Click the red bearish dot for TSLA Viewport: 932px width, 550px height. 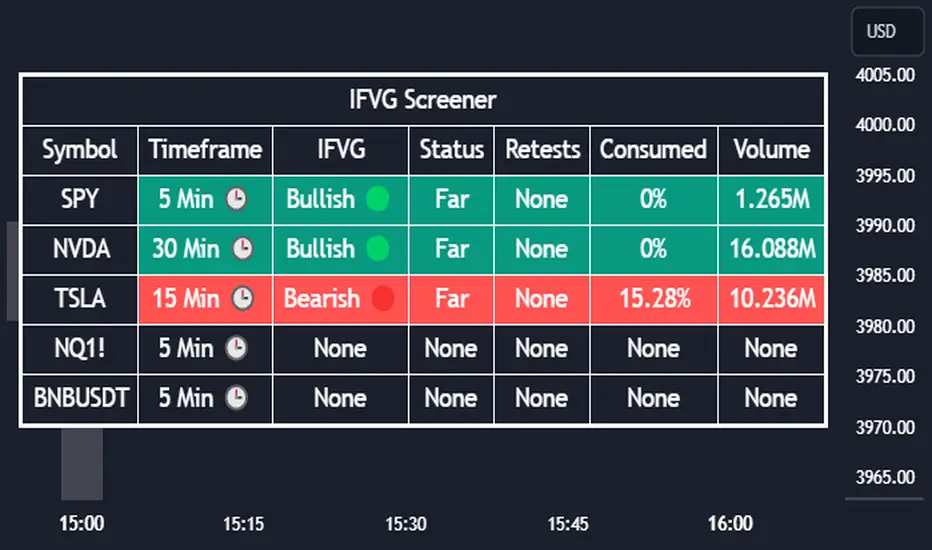[382, 298]
